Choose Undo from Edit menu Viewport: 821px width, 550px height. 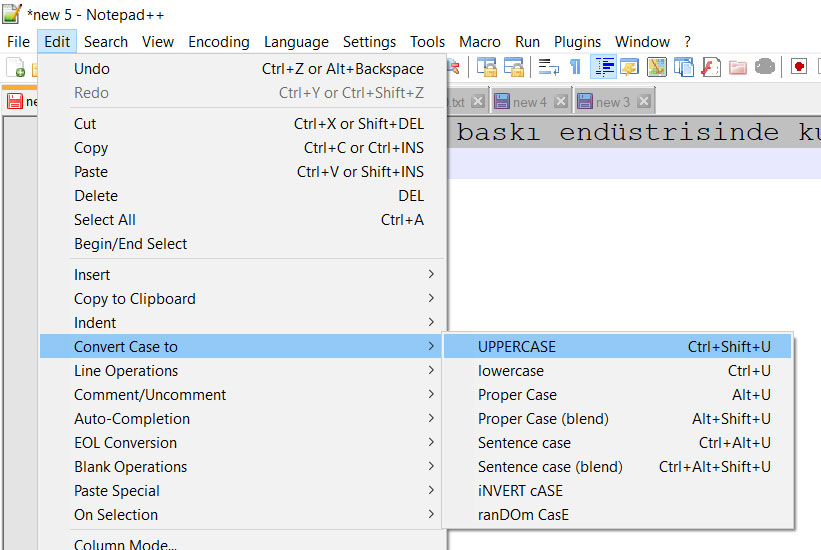click(243, 69)
